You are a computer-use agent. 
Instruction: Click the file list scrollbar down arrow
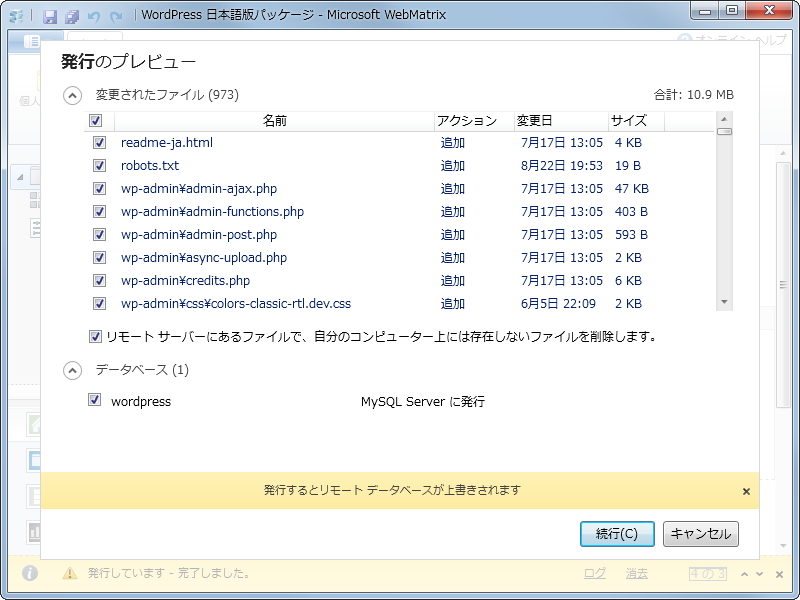pyautogui.click(x=723, y=302)
